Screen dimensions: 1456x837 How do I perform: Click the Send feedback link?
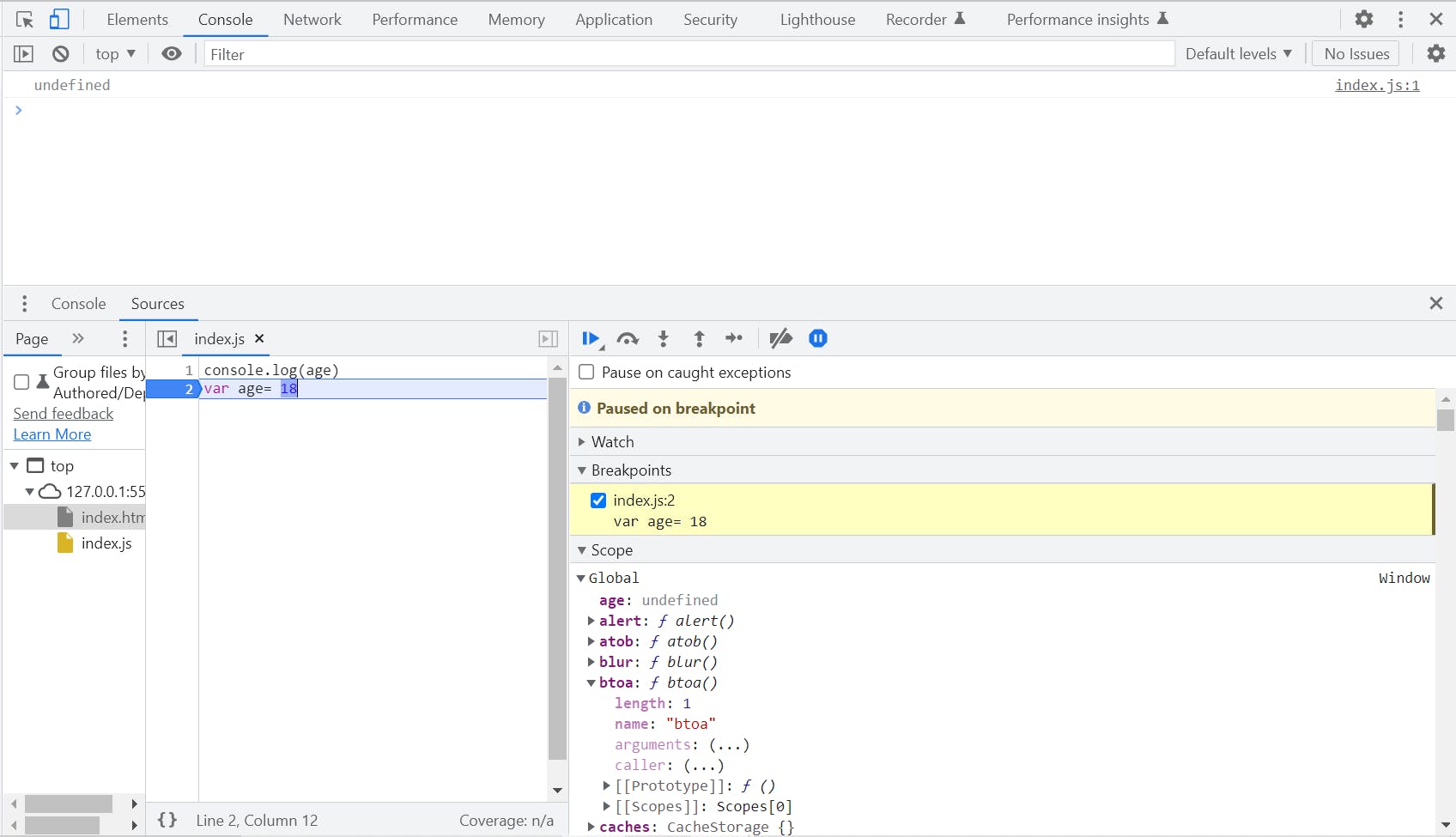click(x=64, y=413)
